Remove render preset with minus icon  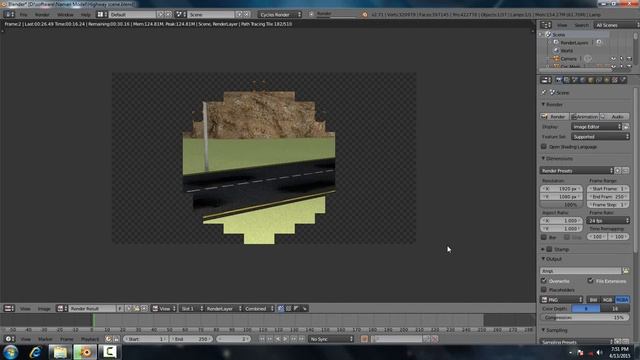(626, 171)
